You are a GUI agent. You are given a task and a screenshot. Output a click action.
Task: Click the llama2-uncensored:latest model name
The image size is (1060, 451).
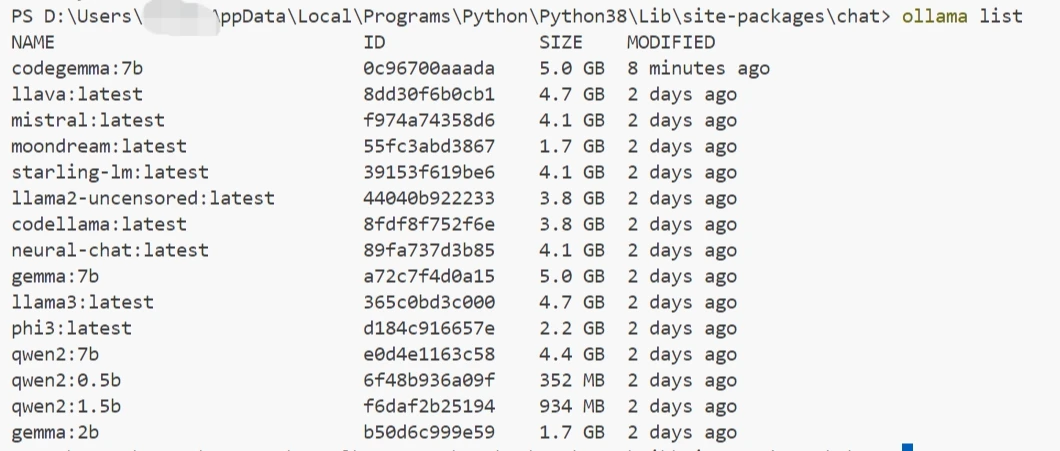[142, 198]
